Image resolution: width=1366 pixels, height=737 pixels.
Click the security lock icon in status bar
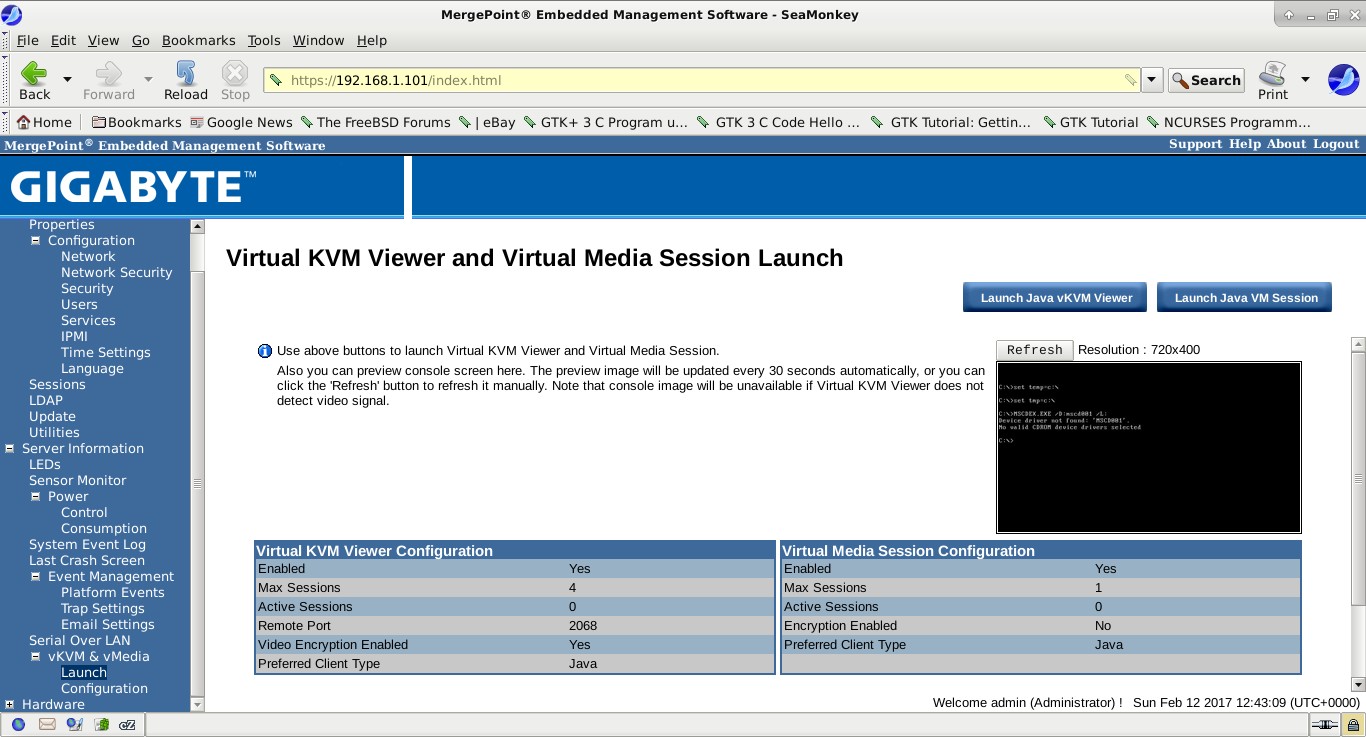coord(1352,725)
